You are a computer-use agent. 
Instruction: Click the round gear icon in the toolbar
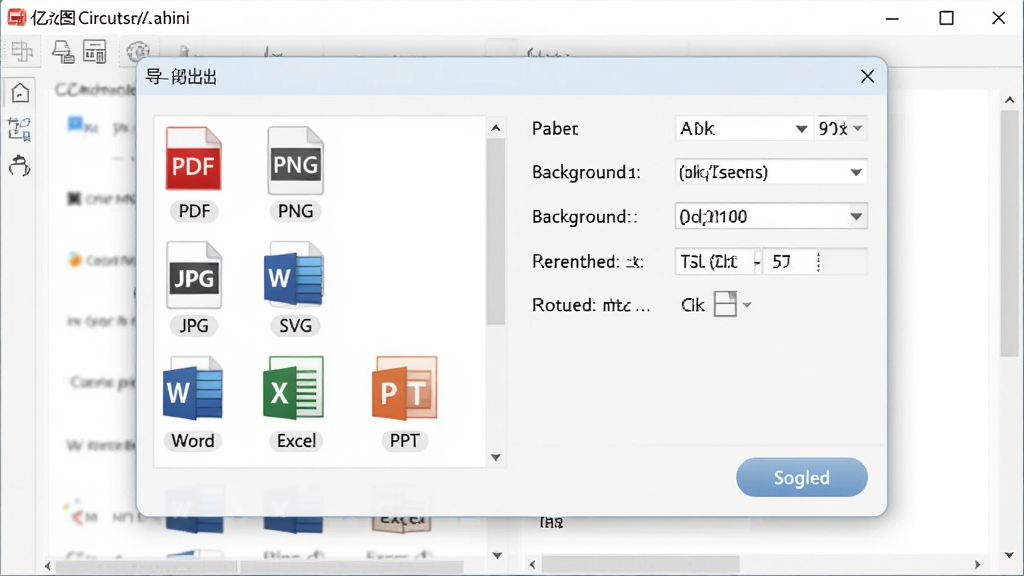138,51
